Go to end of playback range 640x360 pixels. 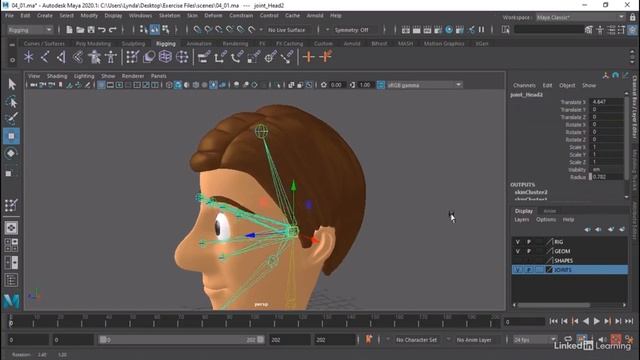pyautogui.click(x=629, y=321)
